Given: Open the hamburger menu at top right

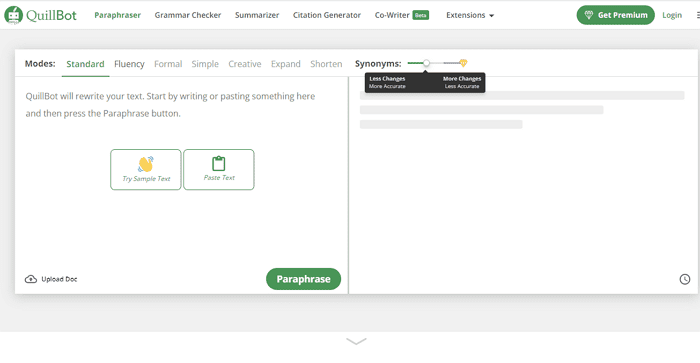Looking at the screenshot, I should click(698, 15).
